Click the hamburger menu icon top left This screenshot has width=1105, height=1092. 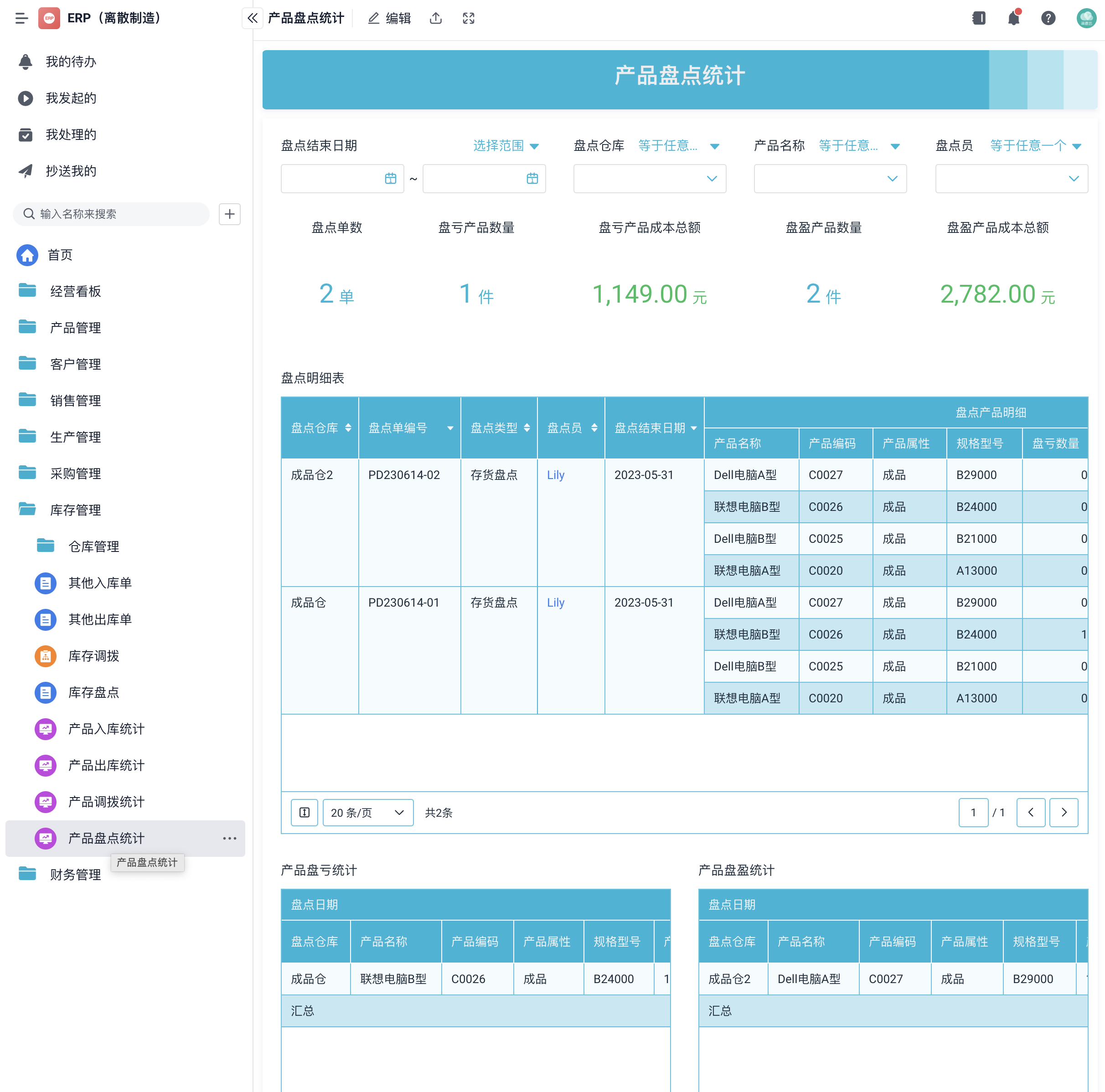click(x=22, y=18)
